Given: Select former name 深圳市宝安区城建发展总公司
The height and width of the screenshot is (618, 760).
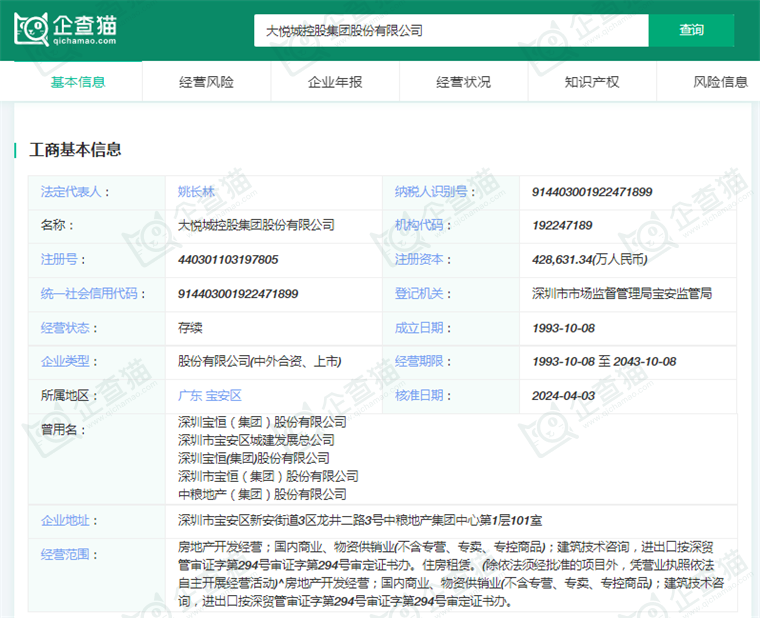Looking at the screenshot, I should point(256,440).
